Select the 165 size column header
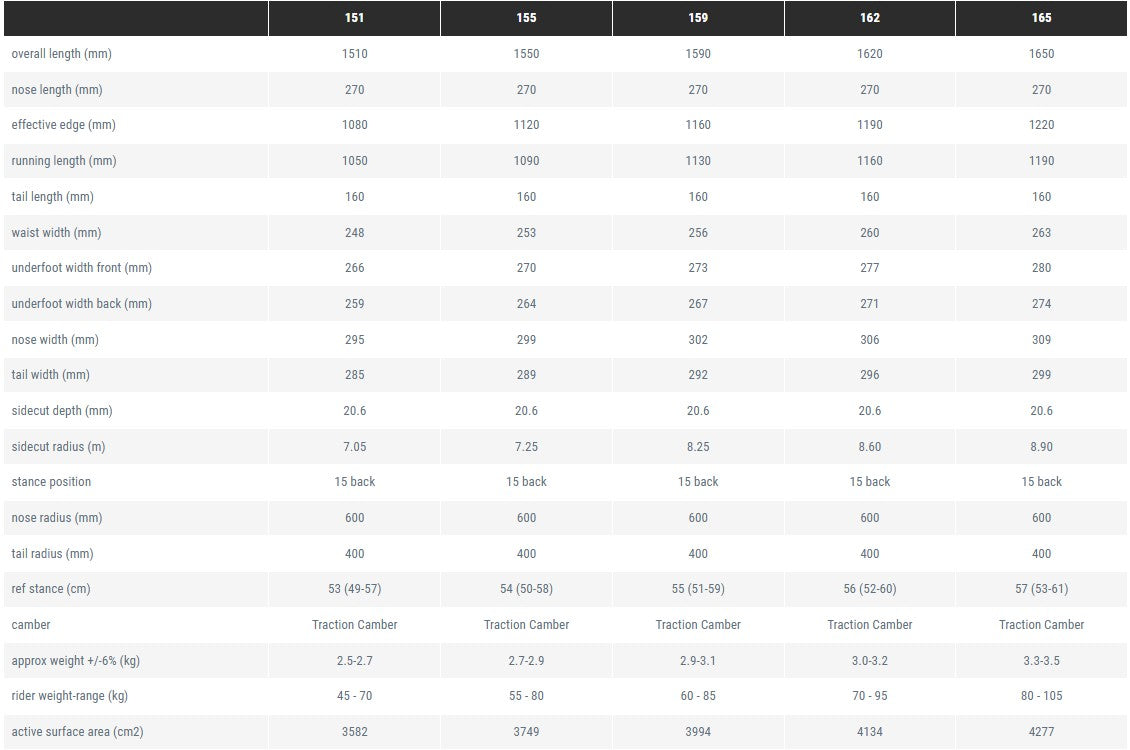 point(1041,18)
